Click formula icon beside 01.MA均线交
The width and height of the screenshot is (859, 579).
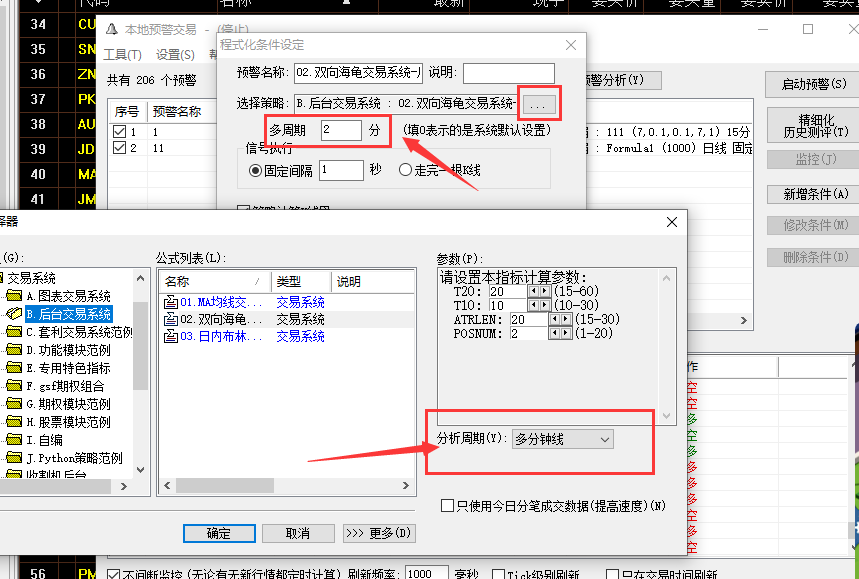click(x=171, y=302)
